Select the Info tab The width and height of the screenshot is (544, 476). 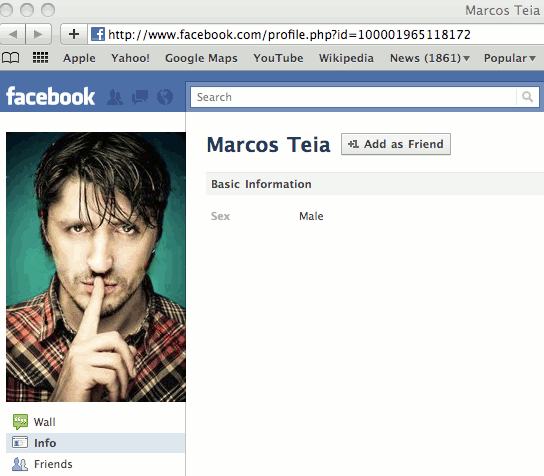[x=95, y=443]
